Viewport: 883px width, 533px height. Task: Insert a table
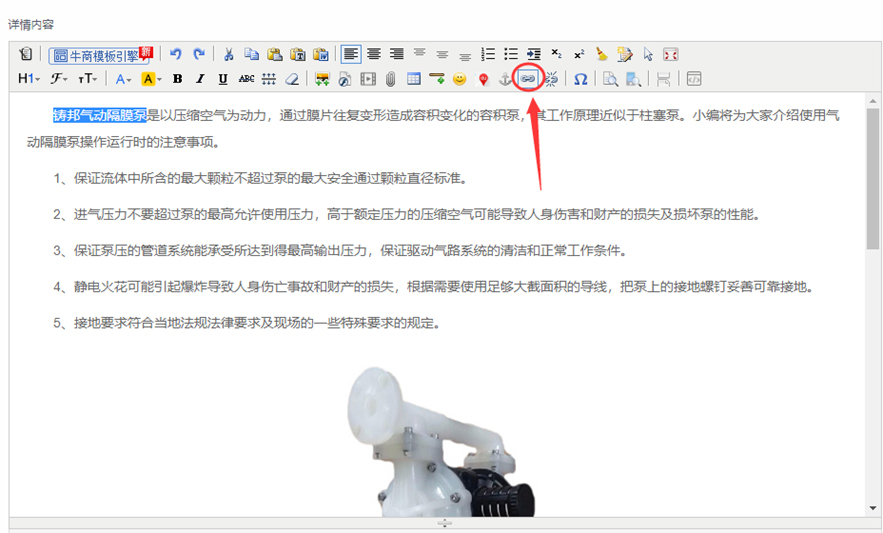click(414, 79)
